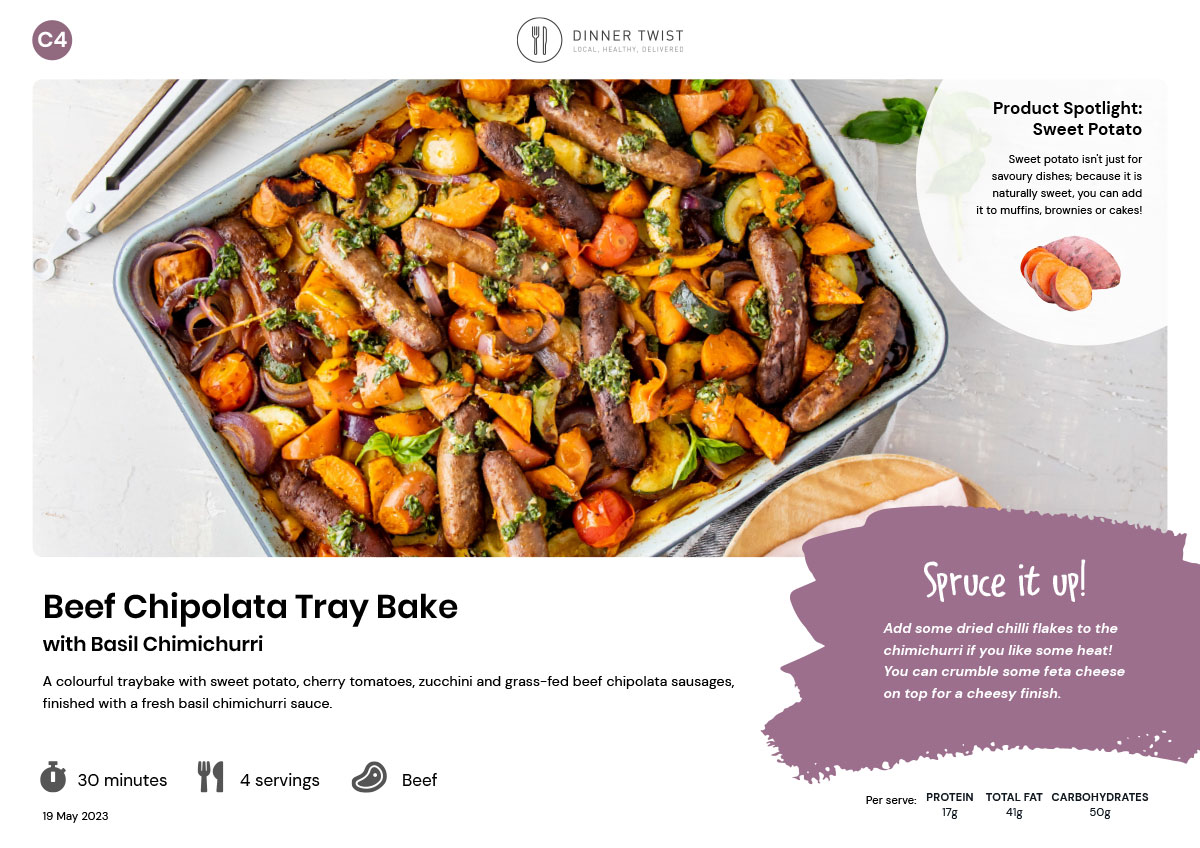Click the CARBOHYDRATES 50g nutrition value

[1100, 805]
